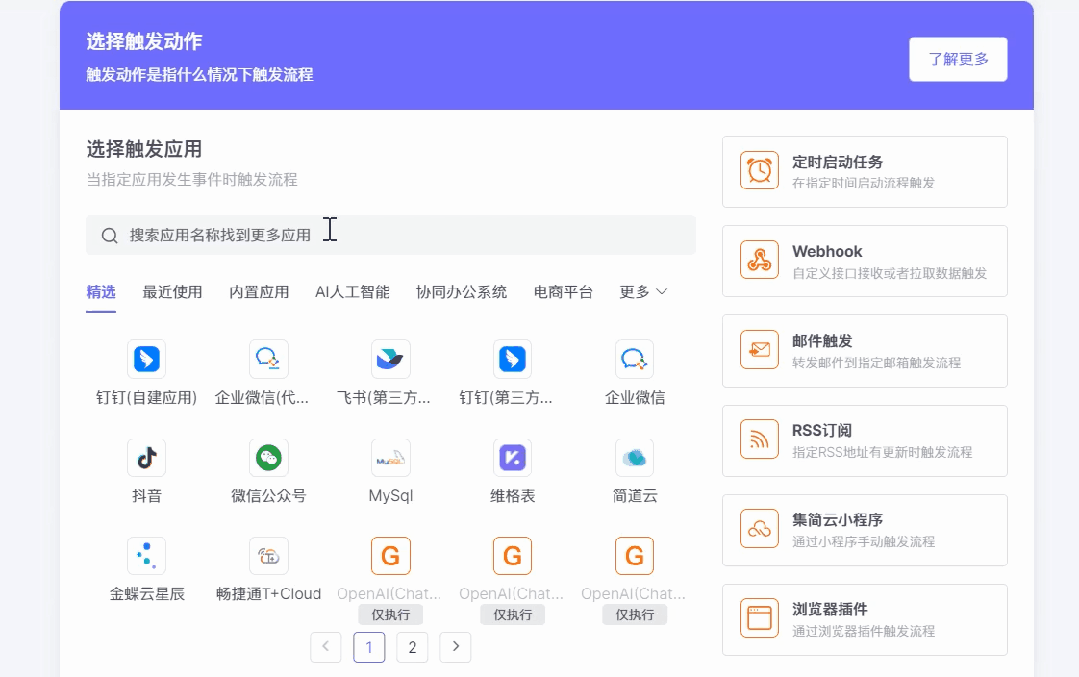Jump to page 2 in pagination
The height and width of the screenshot is (677, 1079).
point(412,647)
